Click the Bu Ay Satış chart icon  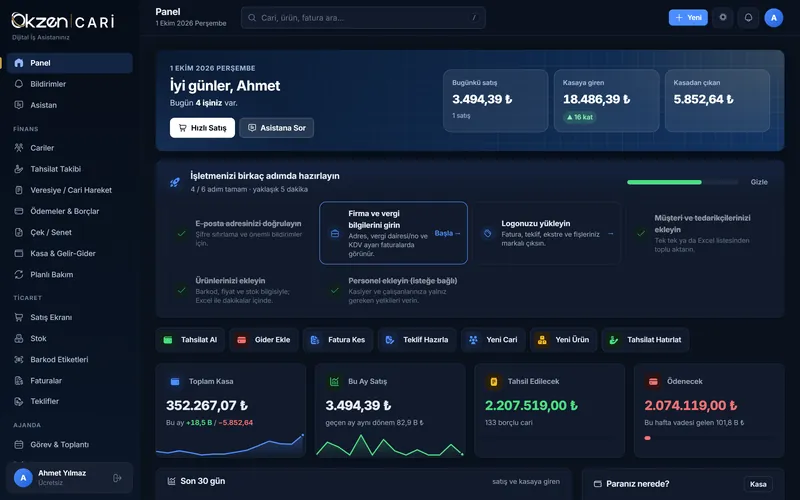point(334,381)
